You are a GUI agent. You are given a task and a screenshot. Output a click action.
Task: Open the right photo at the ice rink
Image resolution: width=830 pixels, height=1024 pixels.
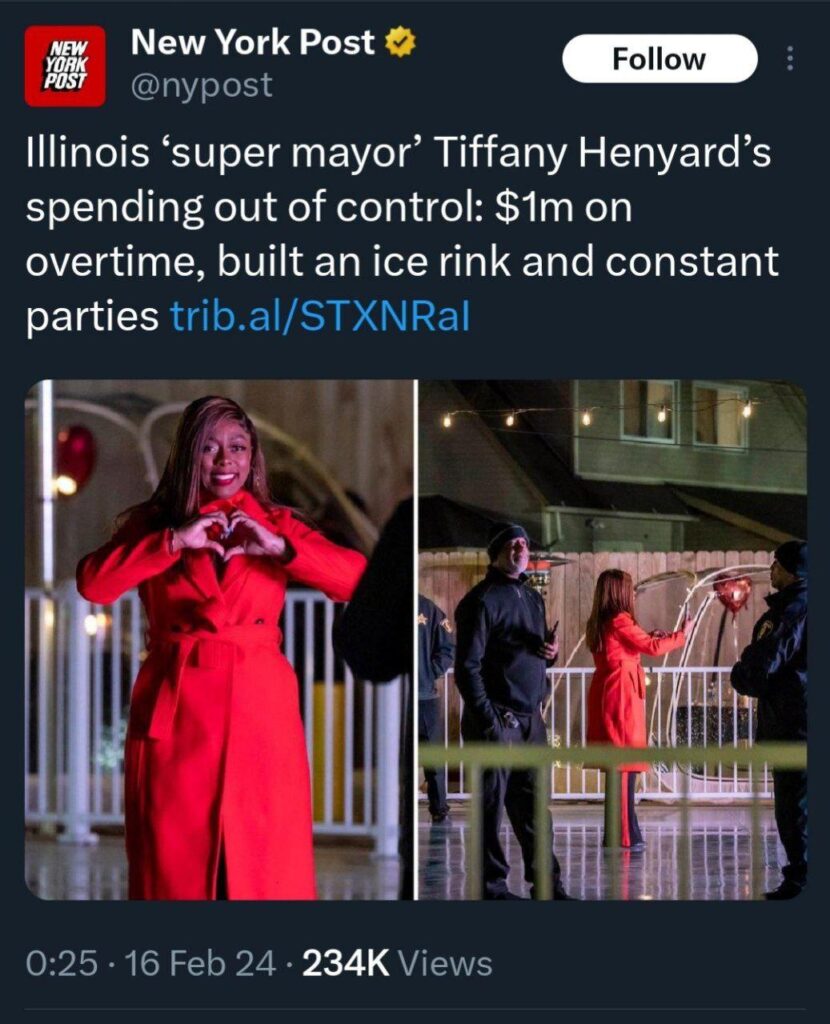(x=613, y=639)
